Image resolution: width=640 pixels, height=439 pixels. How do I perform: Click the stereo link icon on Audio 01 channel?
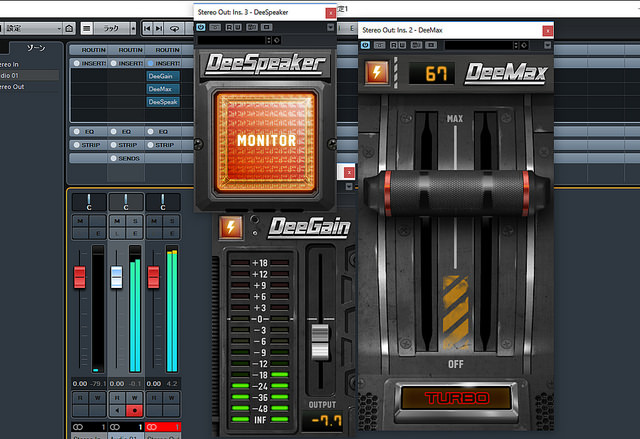pos(115,427)
